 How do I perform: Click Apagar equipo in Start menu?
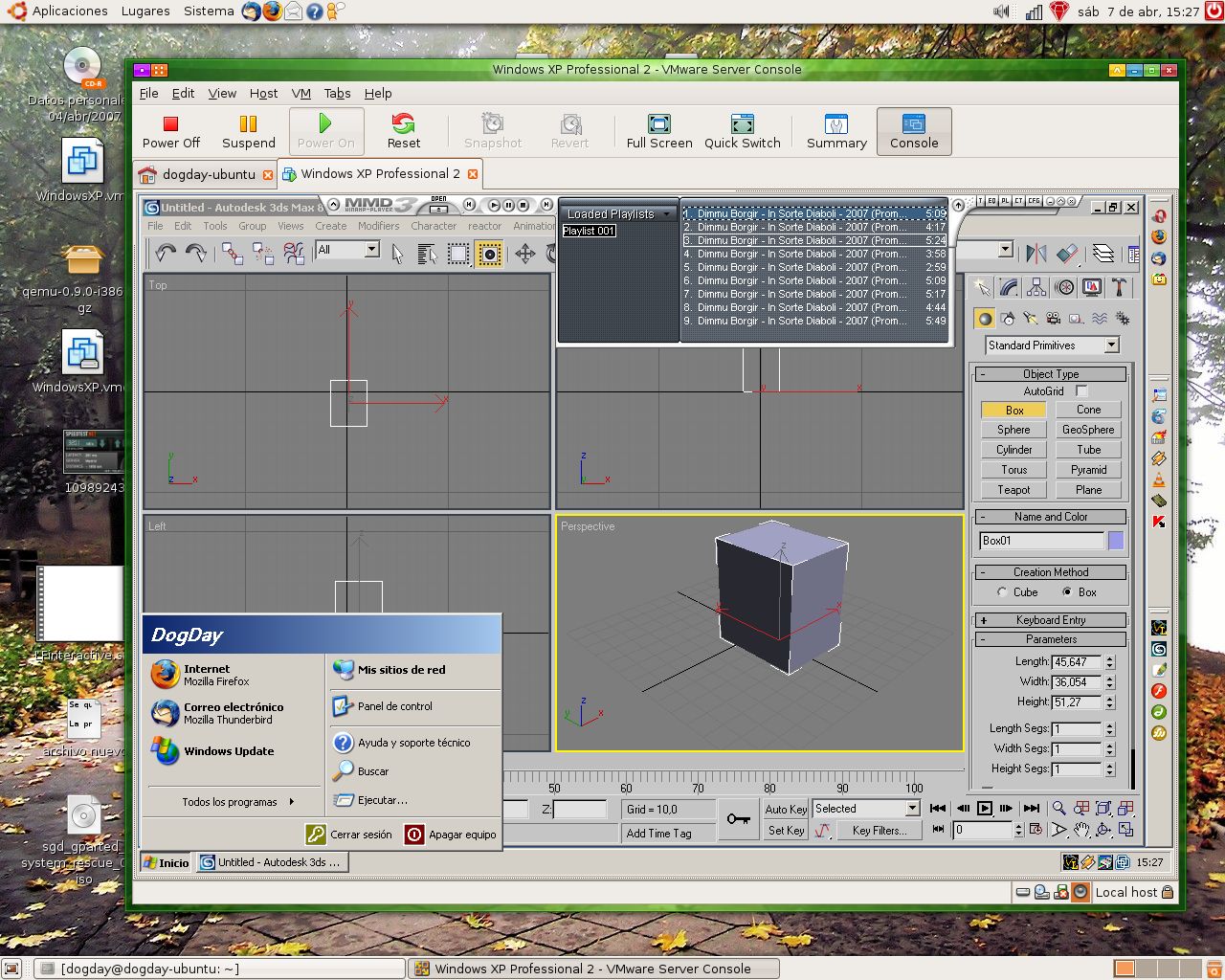[451, 835]
